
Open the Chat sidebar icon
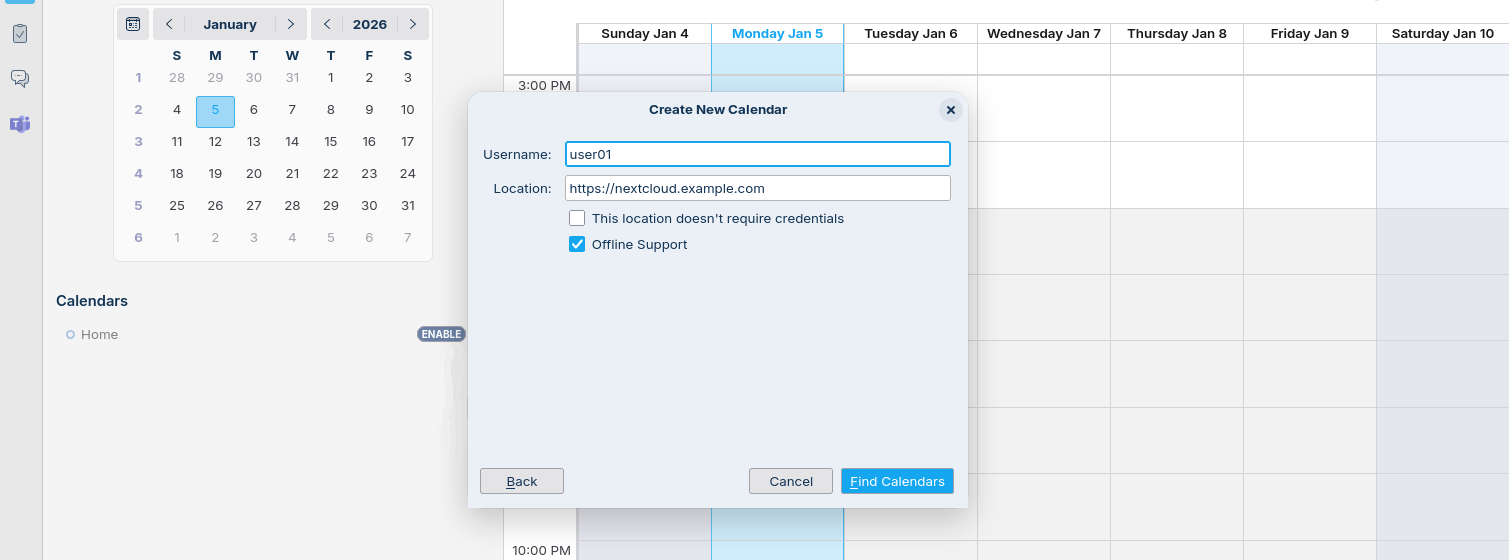20,78
